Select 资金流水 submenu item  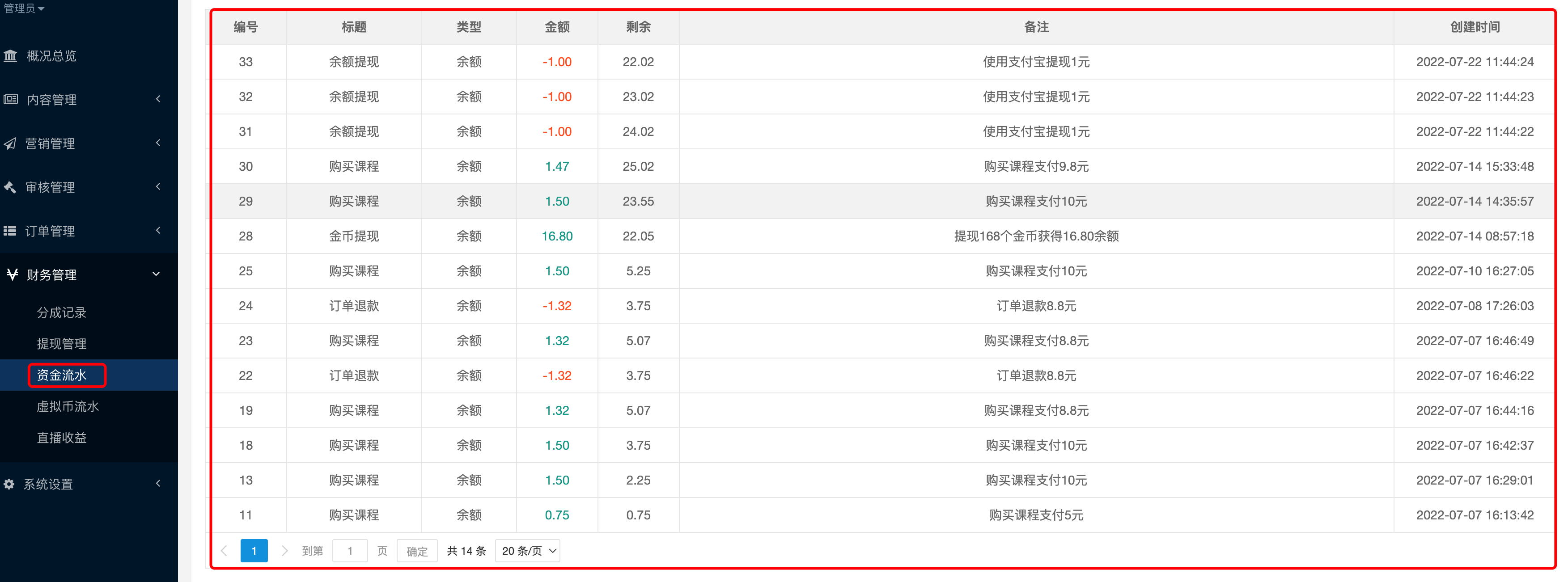tap(61, 375)
